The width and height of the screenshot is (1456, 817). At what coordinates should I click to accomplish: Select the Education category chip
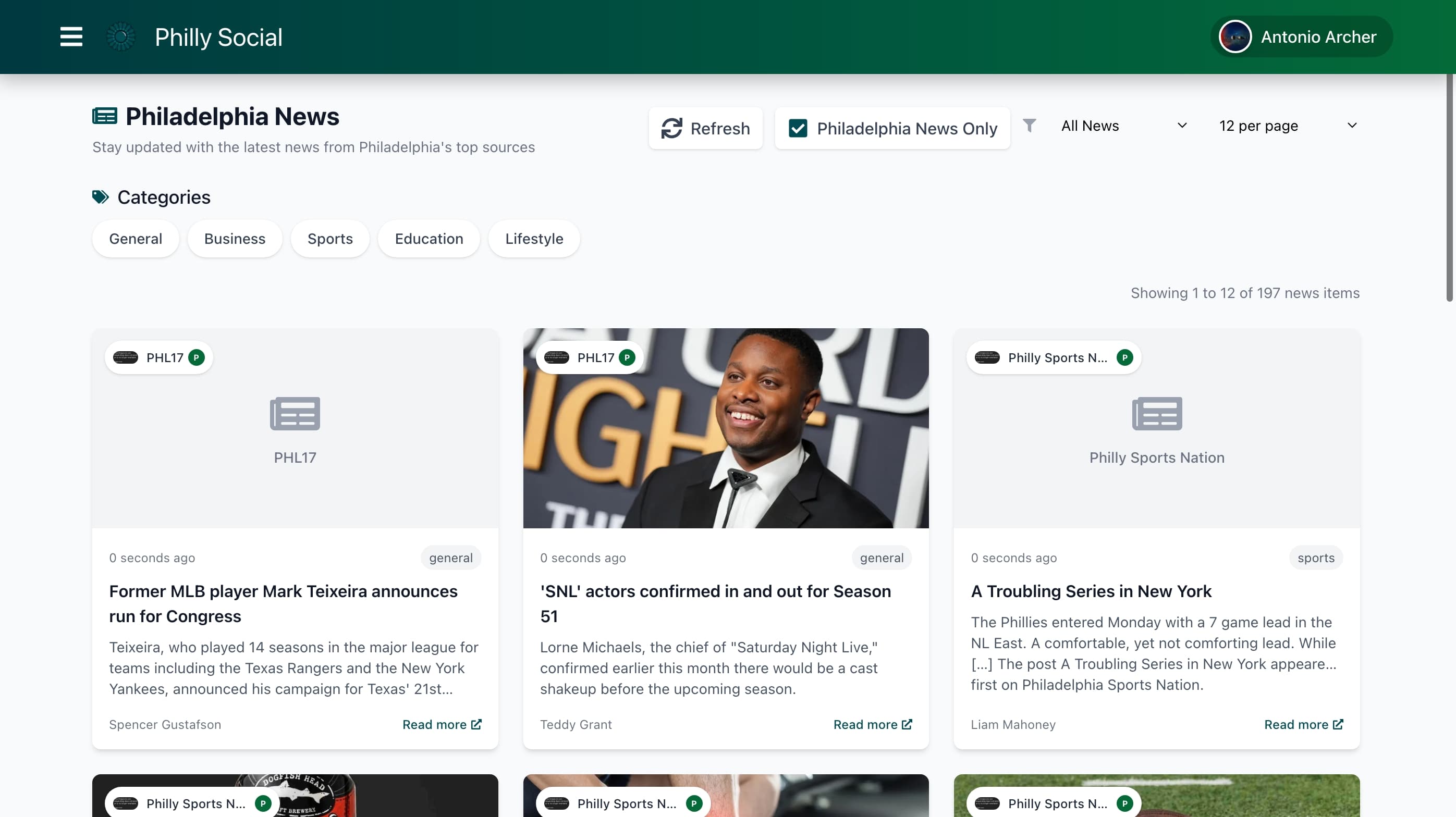429,239
